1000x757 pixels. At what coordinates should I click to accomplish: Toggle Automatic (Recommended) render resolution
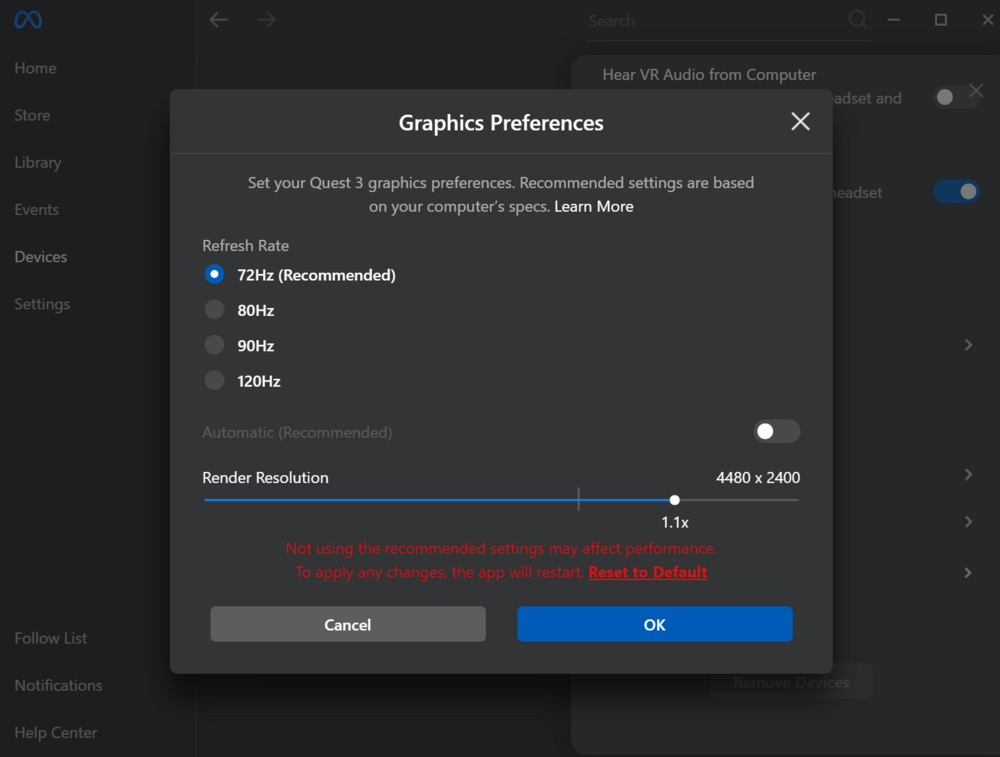[776, 432]
